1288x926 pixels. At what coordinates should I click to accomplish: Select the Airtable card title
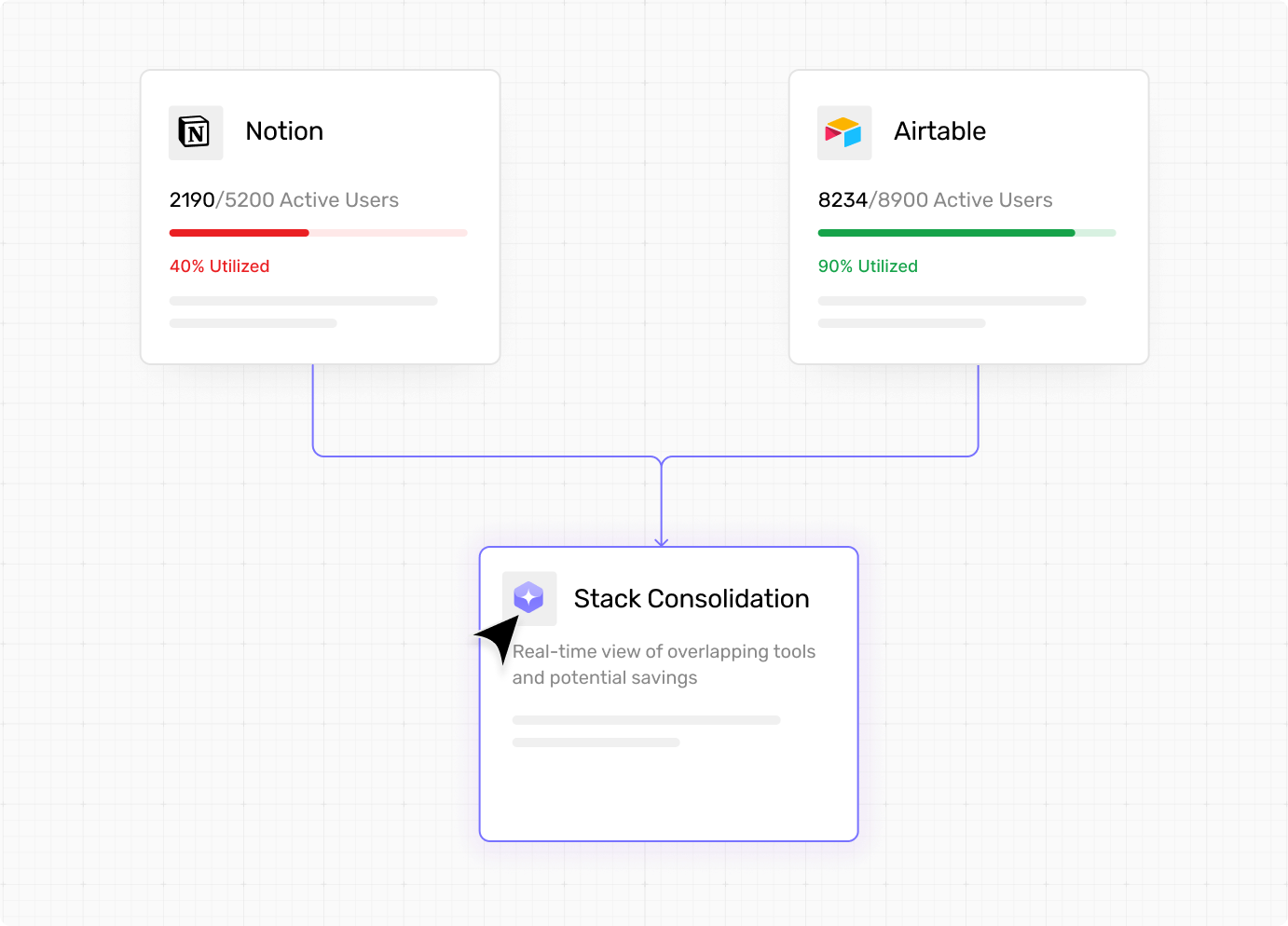[939, 131]
